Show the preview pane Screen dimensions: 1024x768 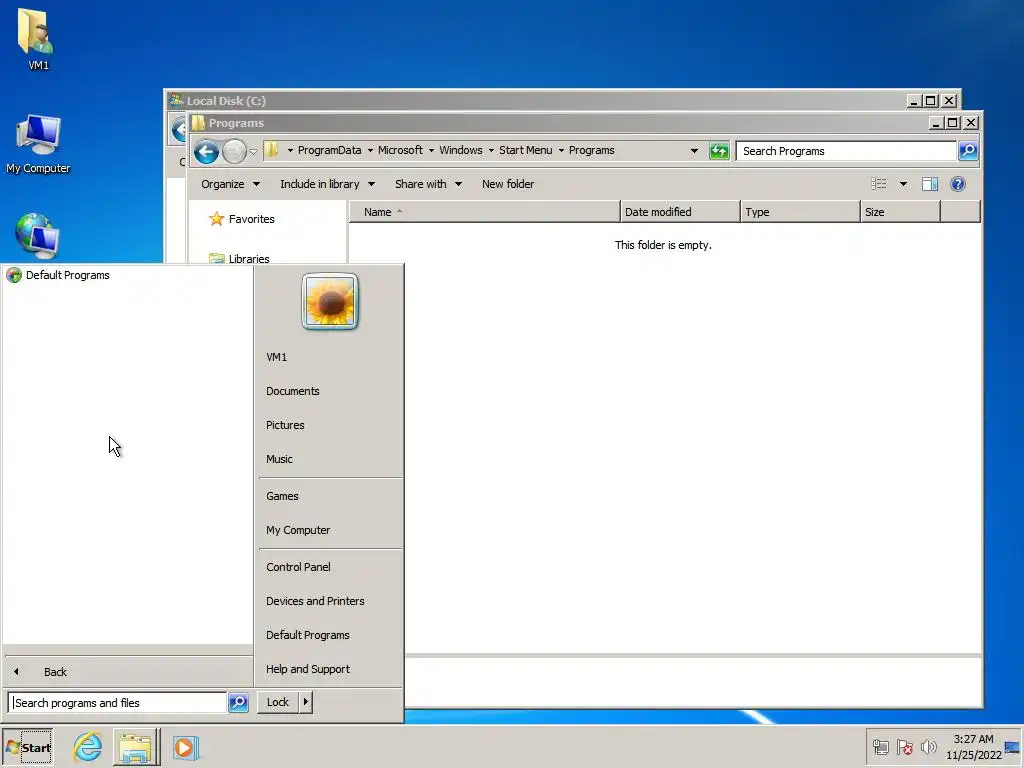click(x=930, y=184)
